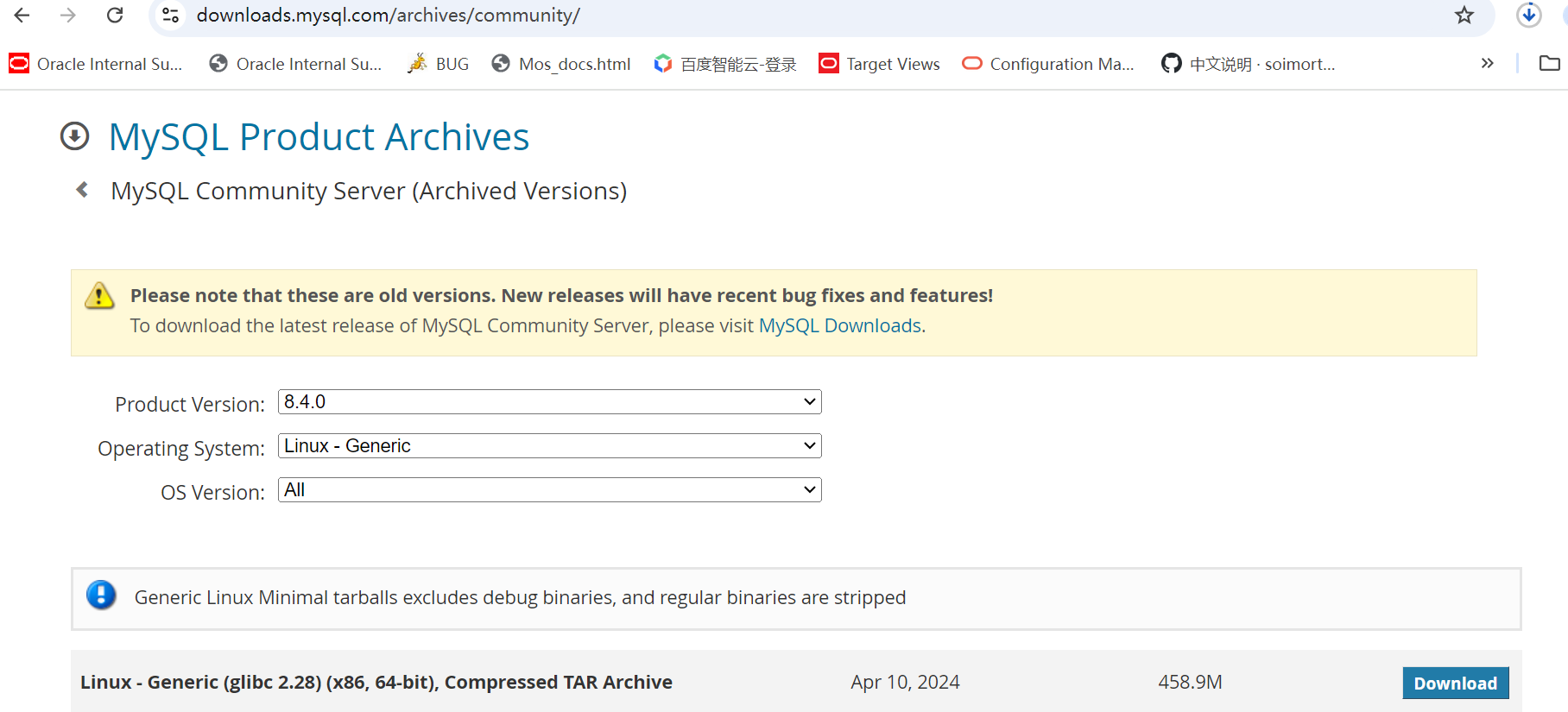
Task: Show more bookmarks with the chevron
Action: [x=1487, y=63]
